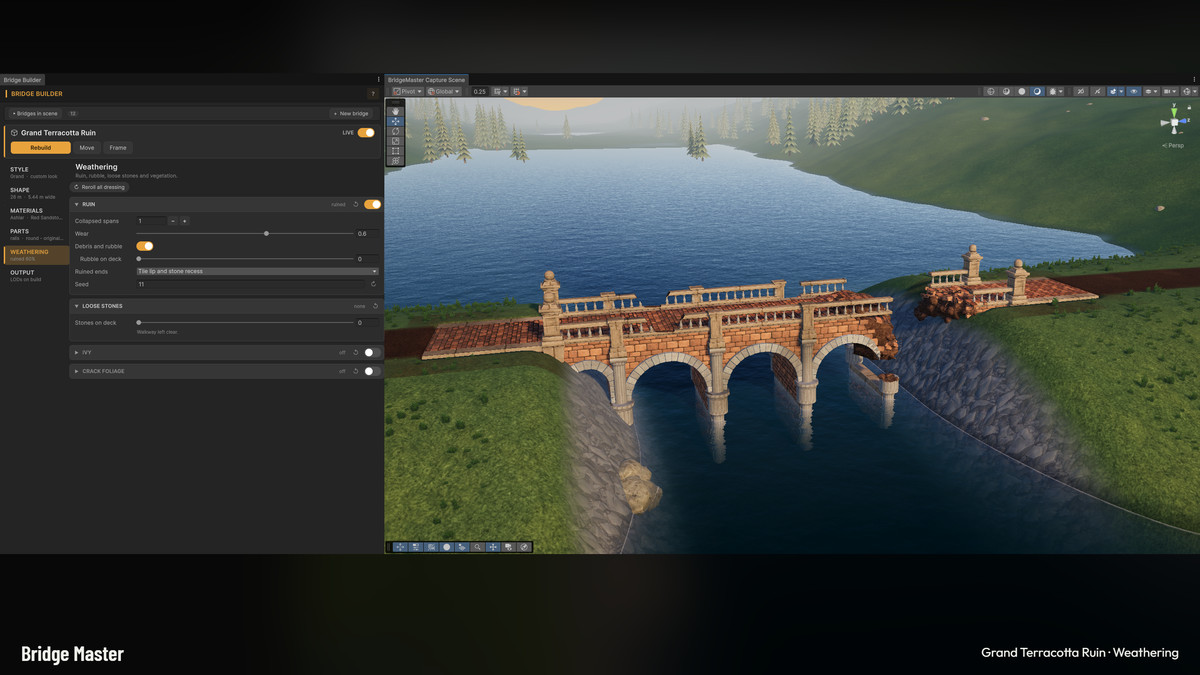Open the OUTPUT section
1200x675 pixels.
tap(35, 275)
